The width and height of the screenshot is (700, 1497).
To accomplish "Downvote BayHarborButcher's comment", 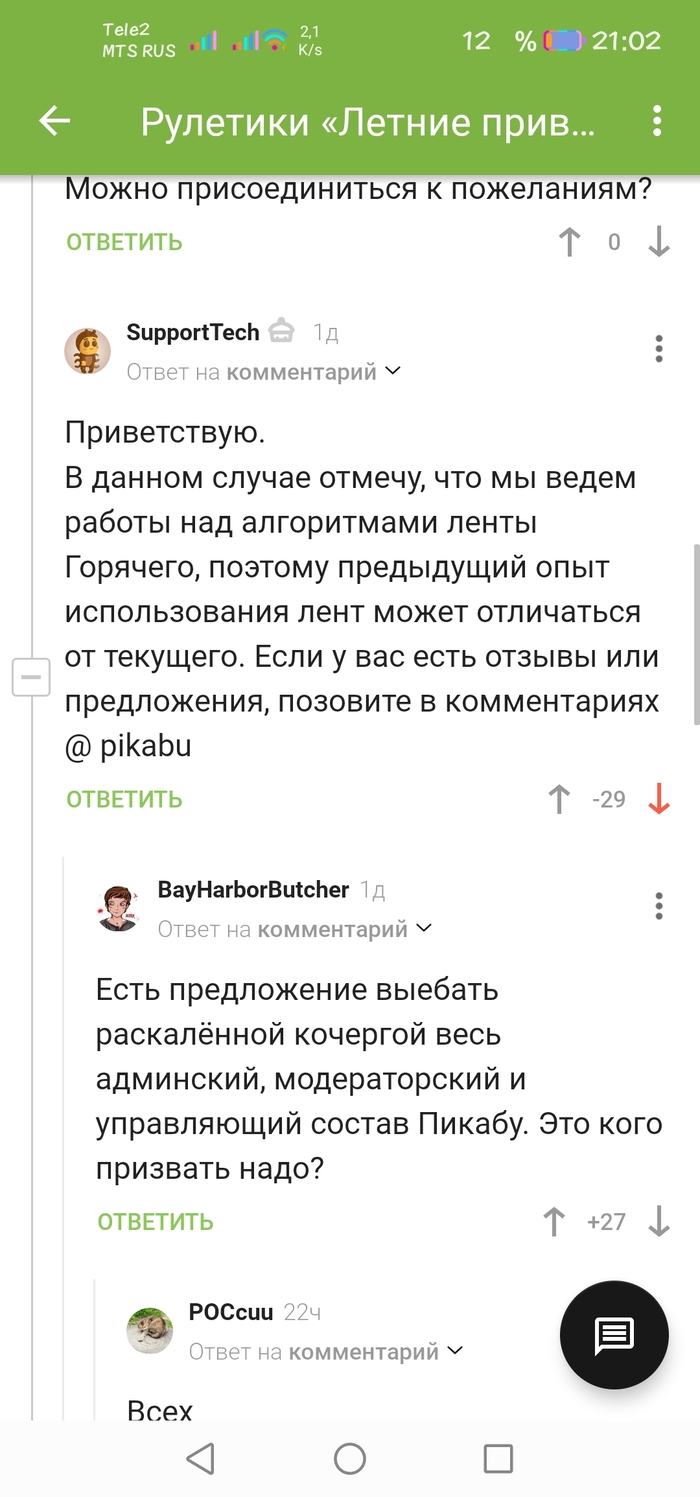I will 658,1221.
